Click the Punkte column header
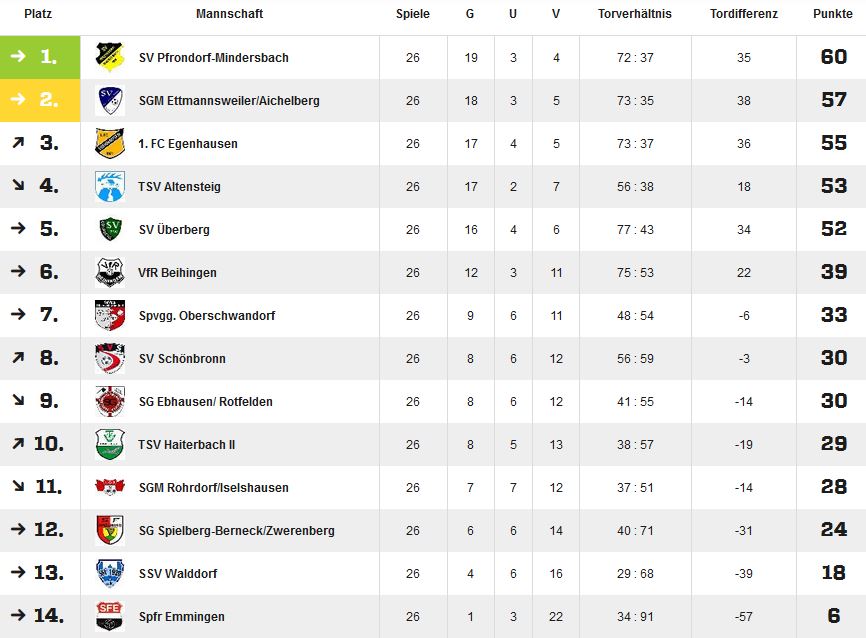 [x=832, y=14]
